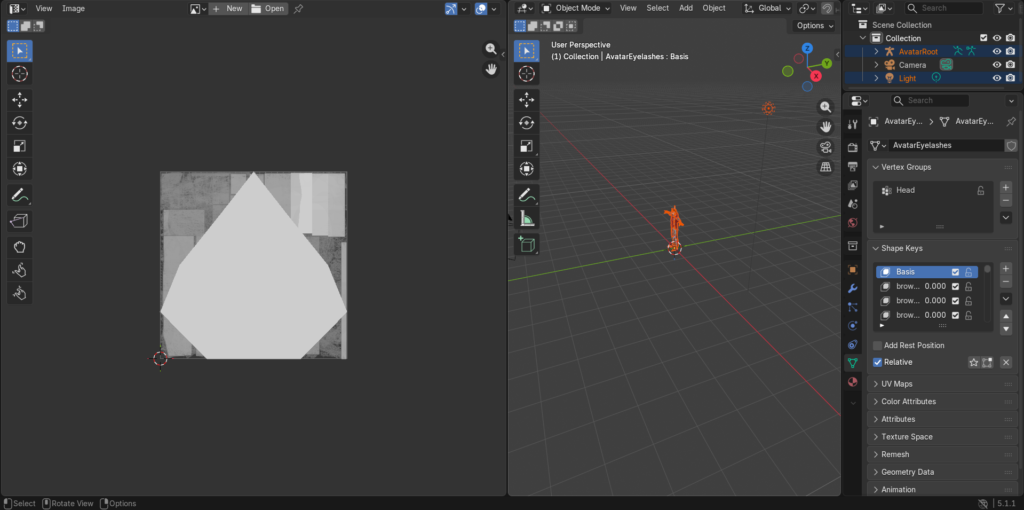Viewport: 1024px width, 510px height.
Task: Uncheck the Collection exclude checkbox
Action: 984,38
